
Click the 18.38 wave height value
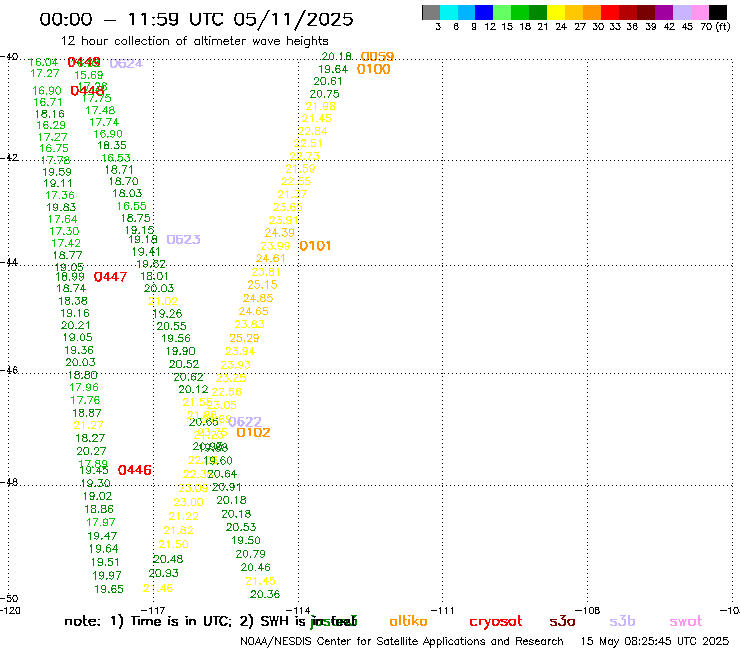coord(73,301)
